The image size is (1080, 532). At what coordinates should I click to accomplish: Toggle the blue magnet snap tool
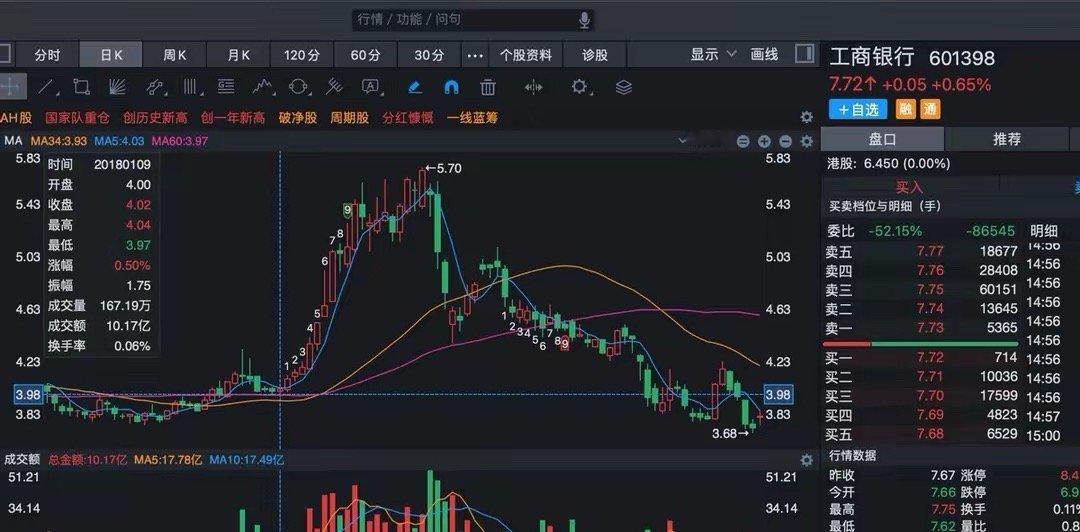451,87
